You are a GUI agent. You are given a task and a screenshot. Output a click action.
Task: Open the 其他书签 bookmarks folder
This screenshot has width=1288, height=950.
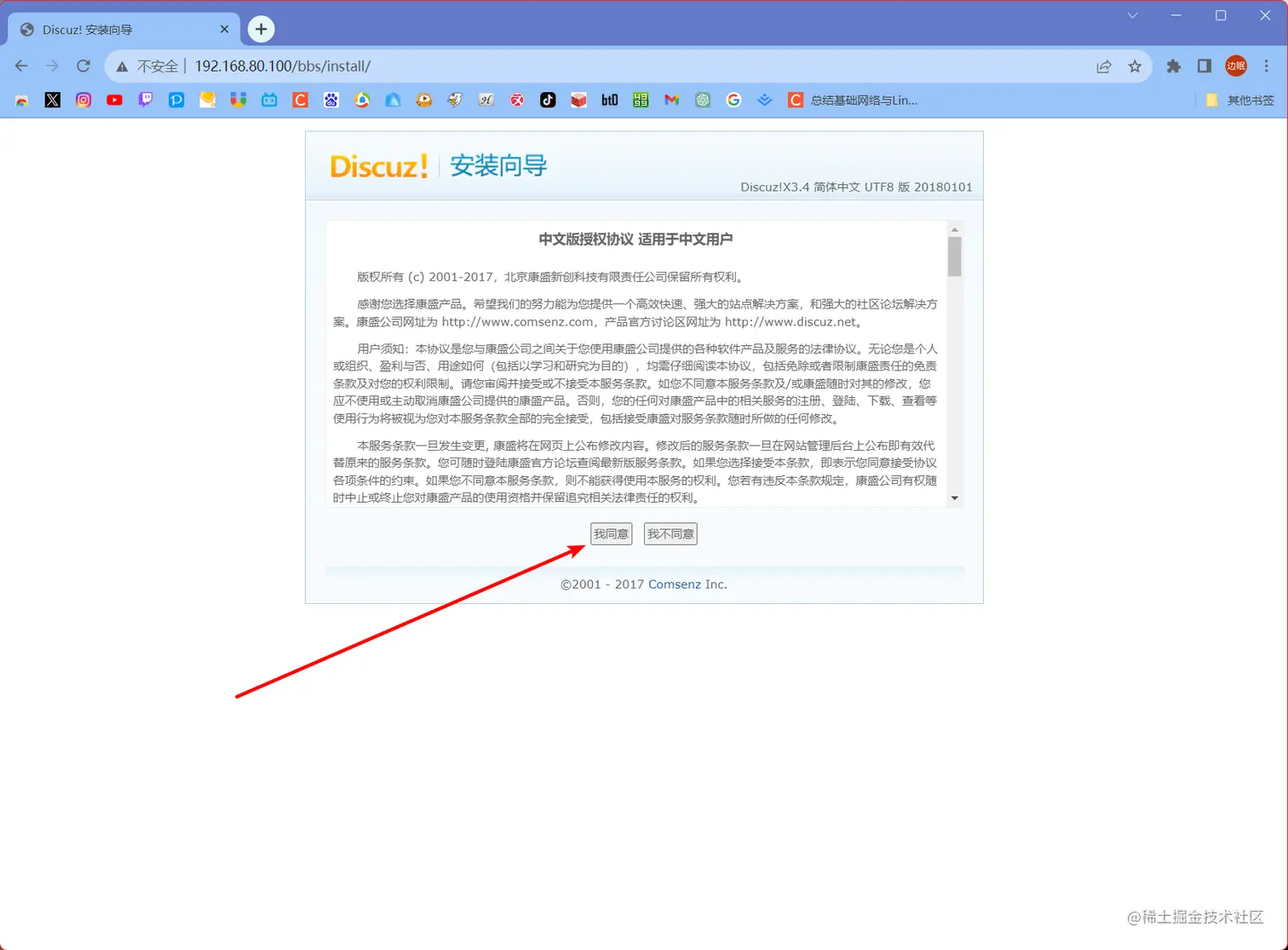click(x=1240, y=100)
